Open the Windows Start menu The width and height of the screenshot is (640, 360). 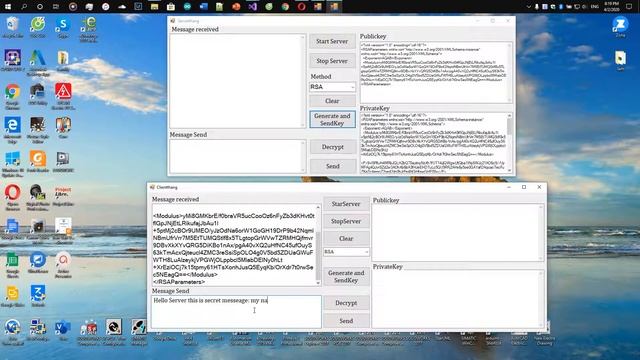pyautogui.click(x=8, y=7)
